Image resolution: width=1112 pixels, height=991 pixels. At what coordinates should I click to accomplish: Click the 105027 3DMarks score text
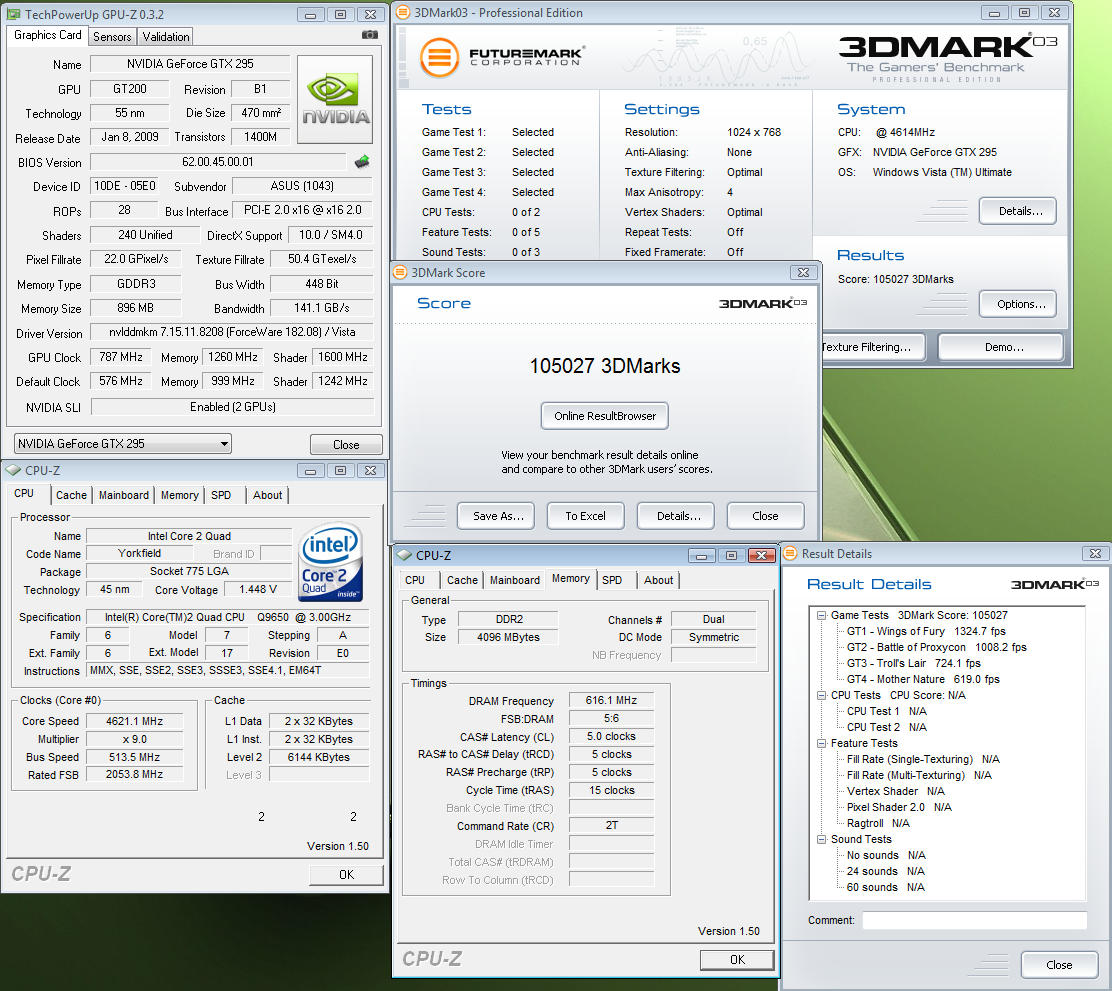click(x=605, y=366)
